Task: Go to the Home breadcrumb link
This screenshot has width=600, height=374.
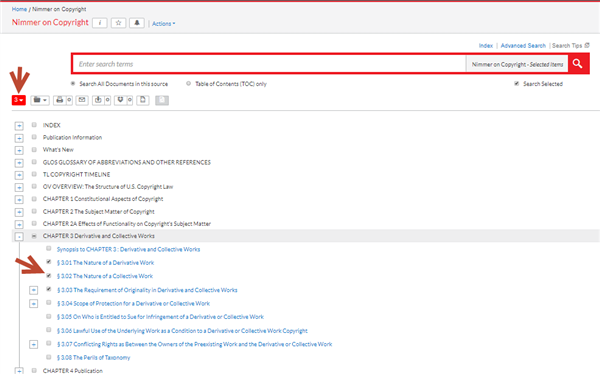Action: click(19, 9)
